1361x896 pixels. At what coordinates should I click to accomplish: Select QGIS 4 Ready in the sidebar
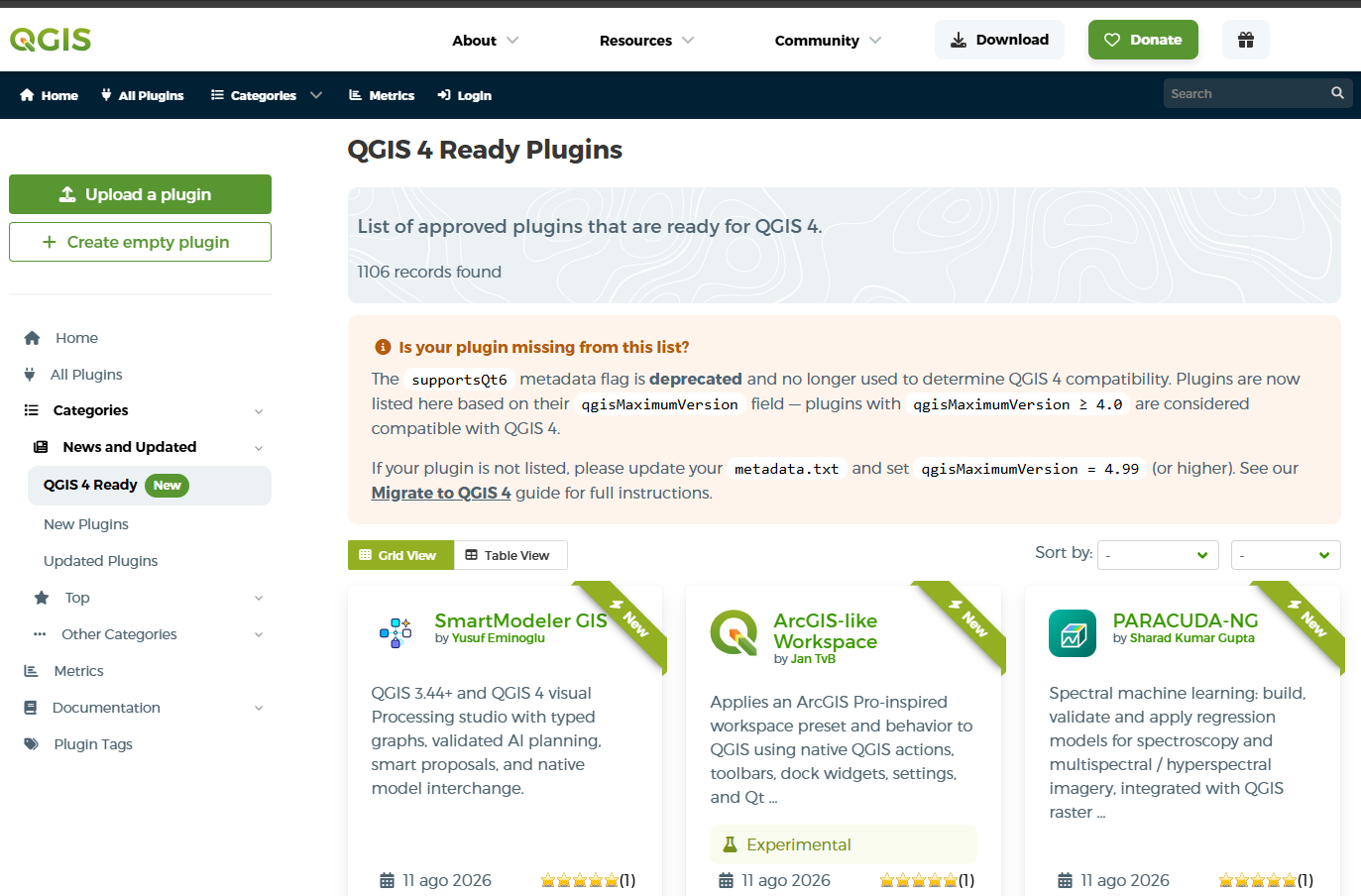(150, 486)
